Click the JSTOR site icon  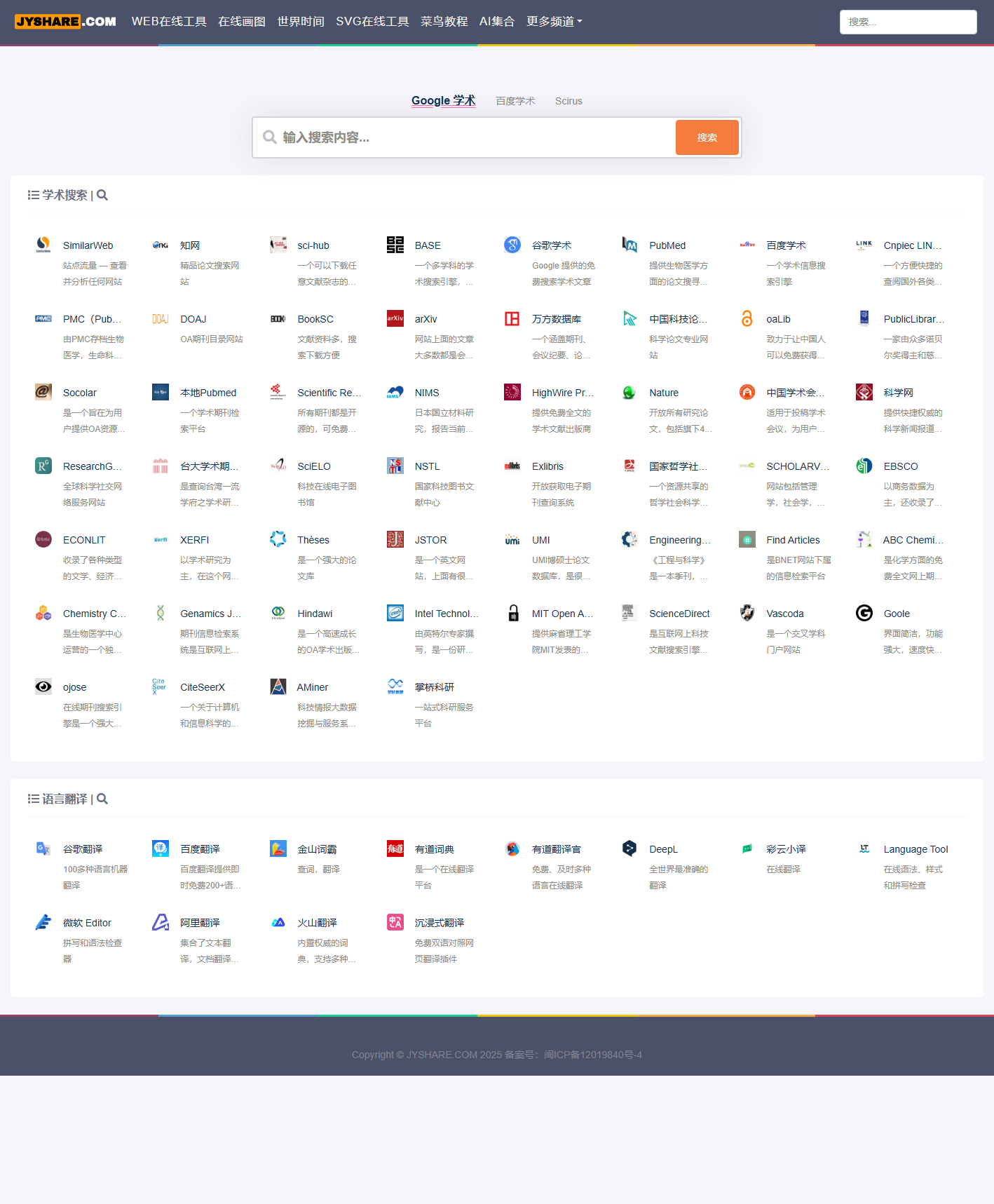[395, 539]
